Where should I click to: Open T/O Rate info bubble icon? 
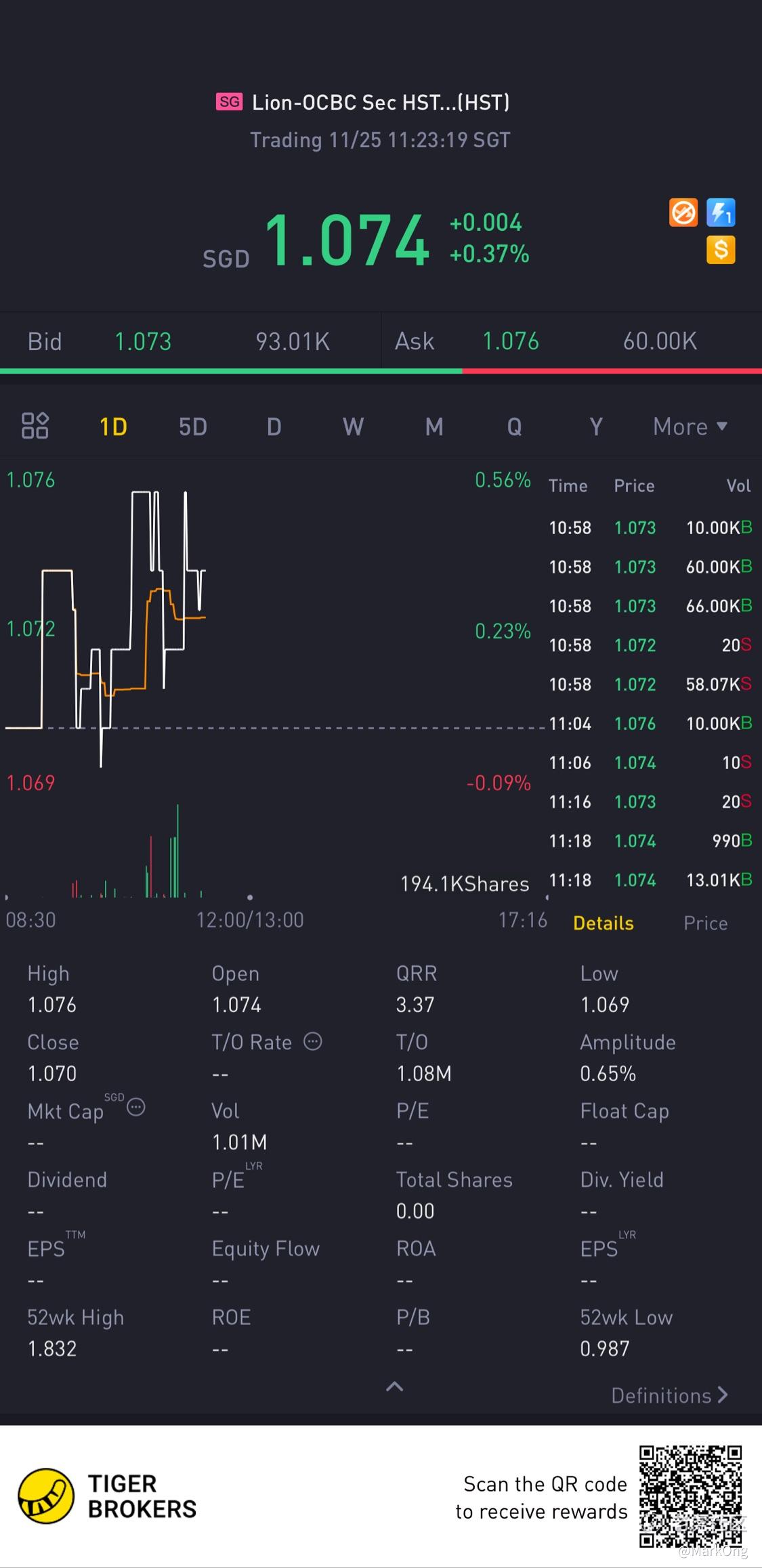(312, 1041)
